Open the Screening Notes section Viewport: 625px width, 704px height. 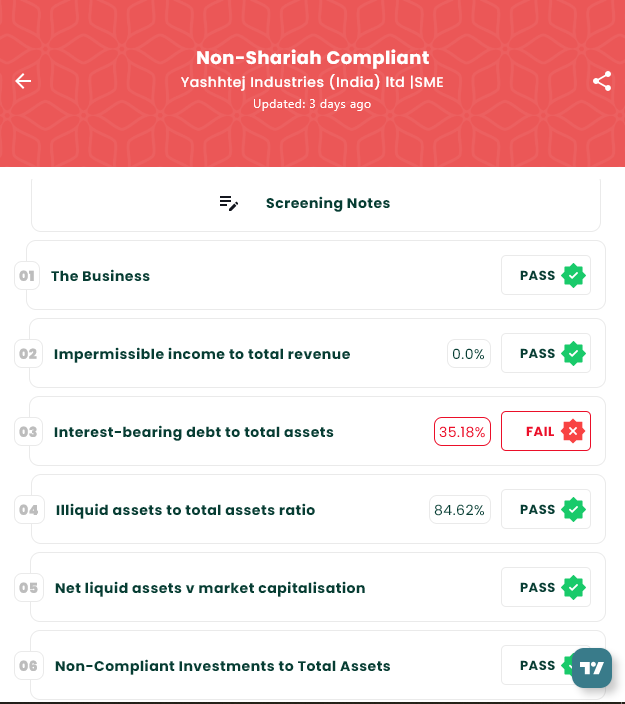point(327,203)
